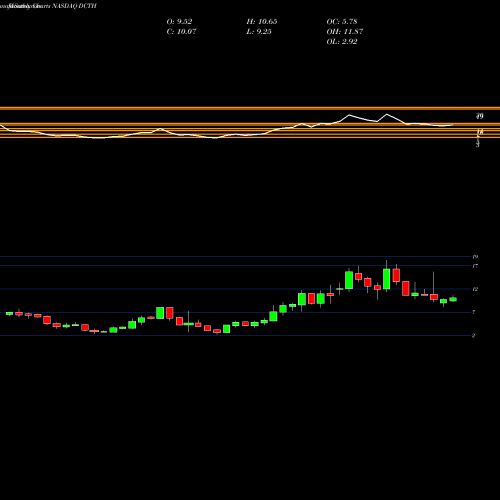Select the close value C: 10.07
Viewport: 500px width, 500px height.
[x=181, y=32]
